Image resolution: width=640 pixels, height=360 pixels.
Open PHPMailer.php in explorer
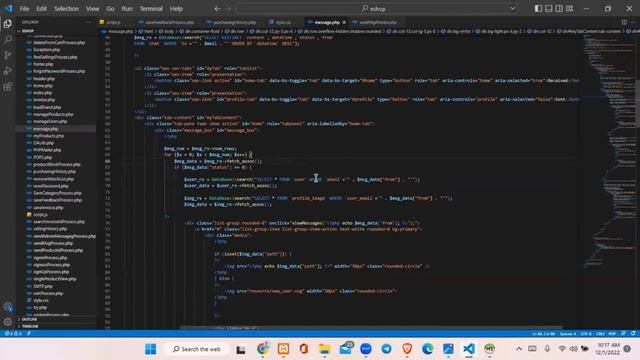click(47, 150)
